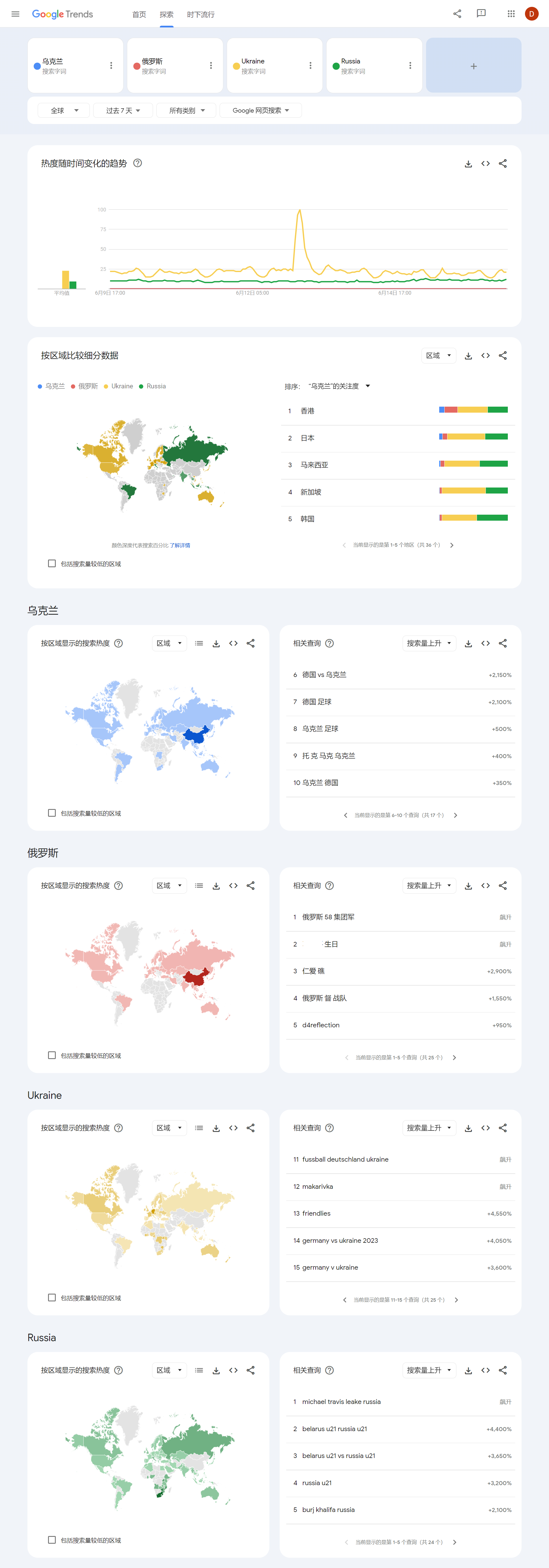The height and width of the screenshot is (1568, 549).
Task: Download 俄罗斯 related queries data
Action: click(468, 886)
